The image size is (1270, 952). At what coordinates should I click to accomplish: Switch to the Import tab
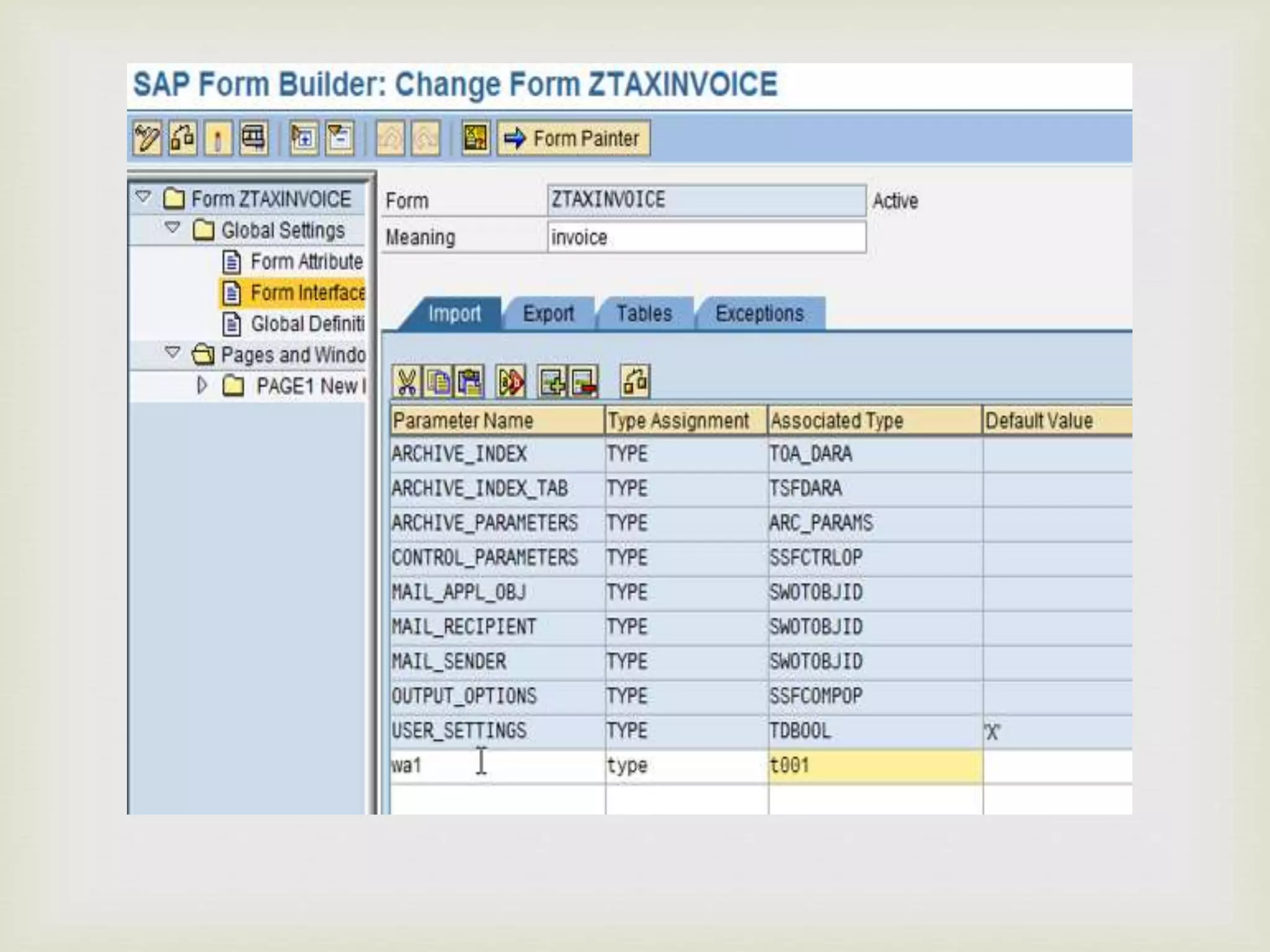pyautogui.click(x=454, y=314)
